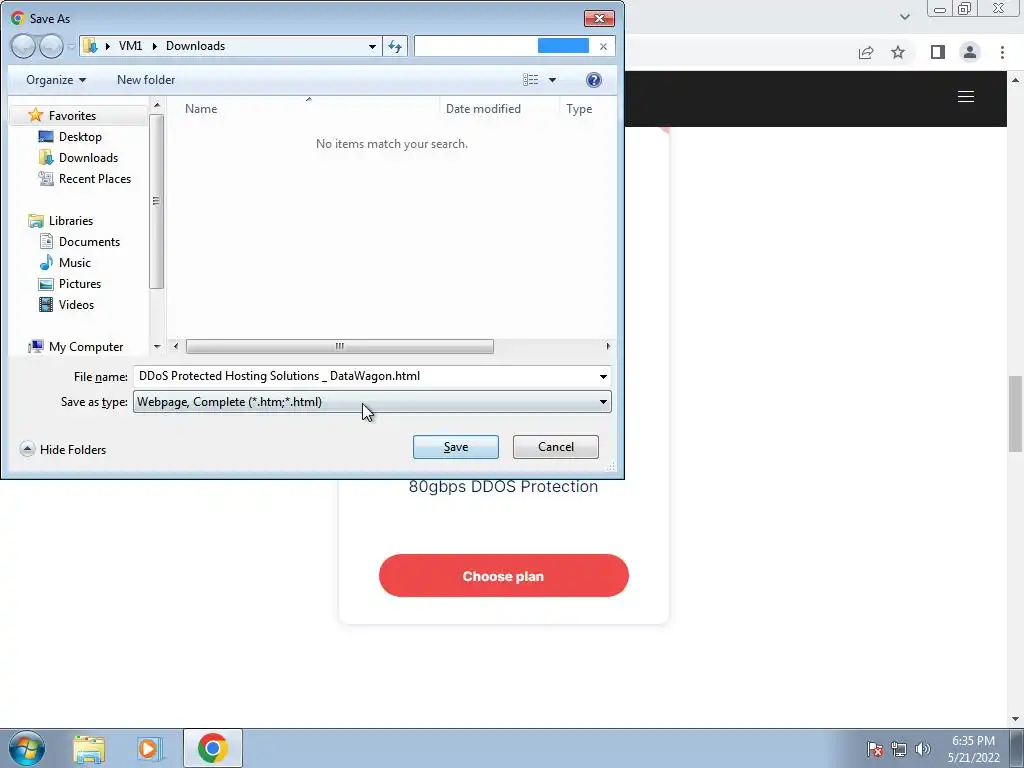This screenshot has width=1024, height=768.
Task: Expand the view options dropdown arrow
Action: [552, 80]
